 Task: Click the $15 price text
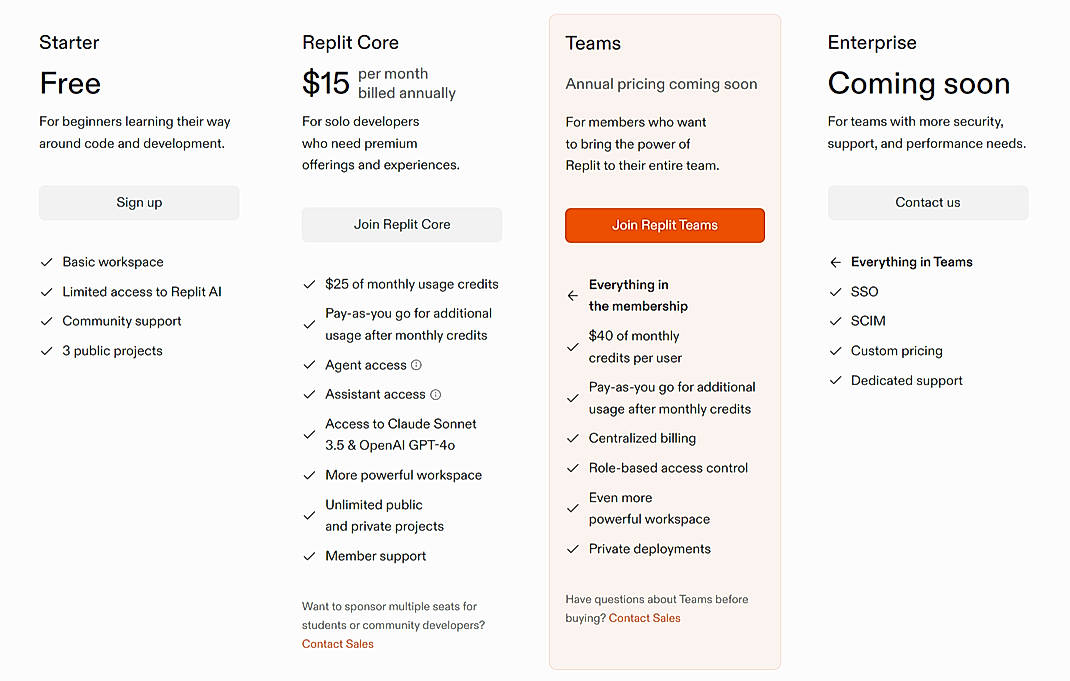(324, 84)
